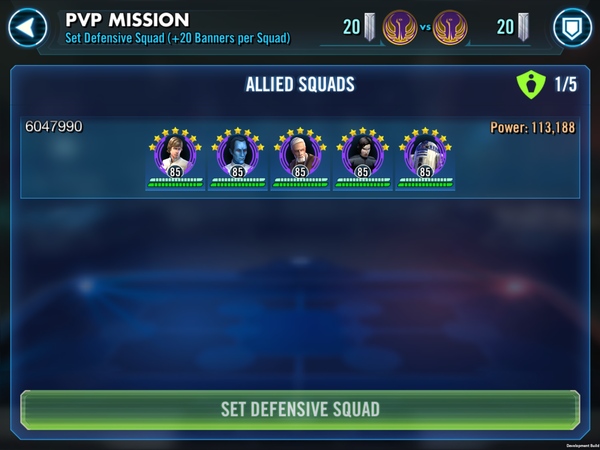Tap the left guild emblem

400,28
